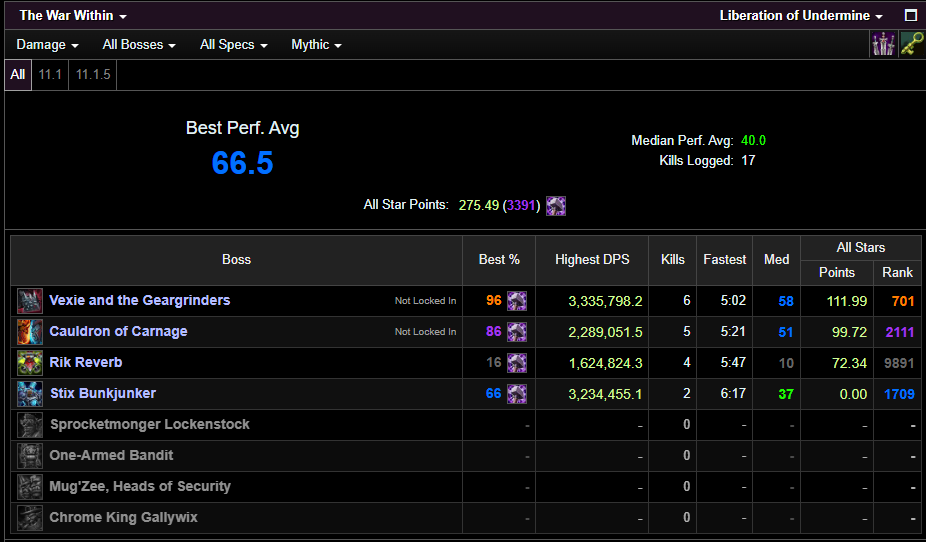
Task: Open Stix Bunkjunker boss link
Action: (x=103, y=393)
